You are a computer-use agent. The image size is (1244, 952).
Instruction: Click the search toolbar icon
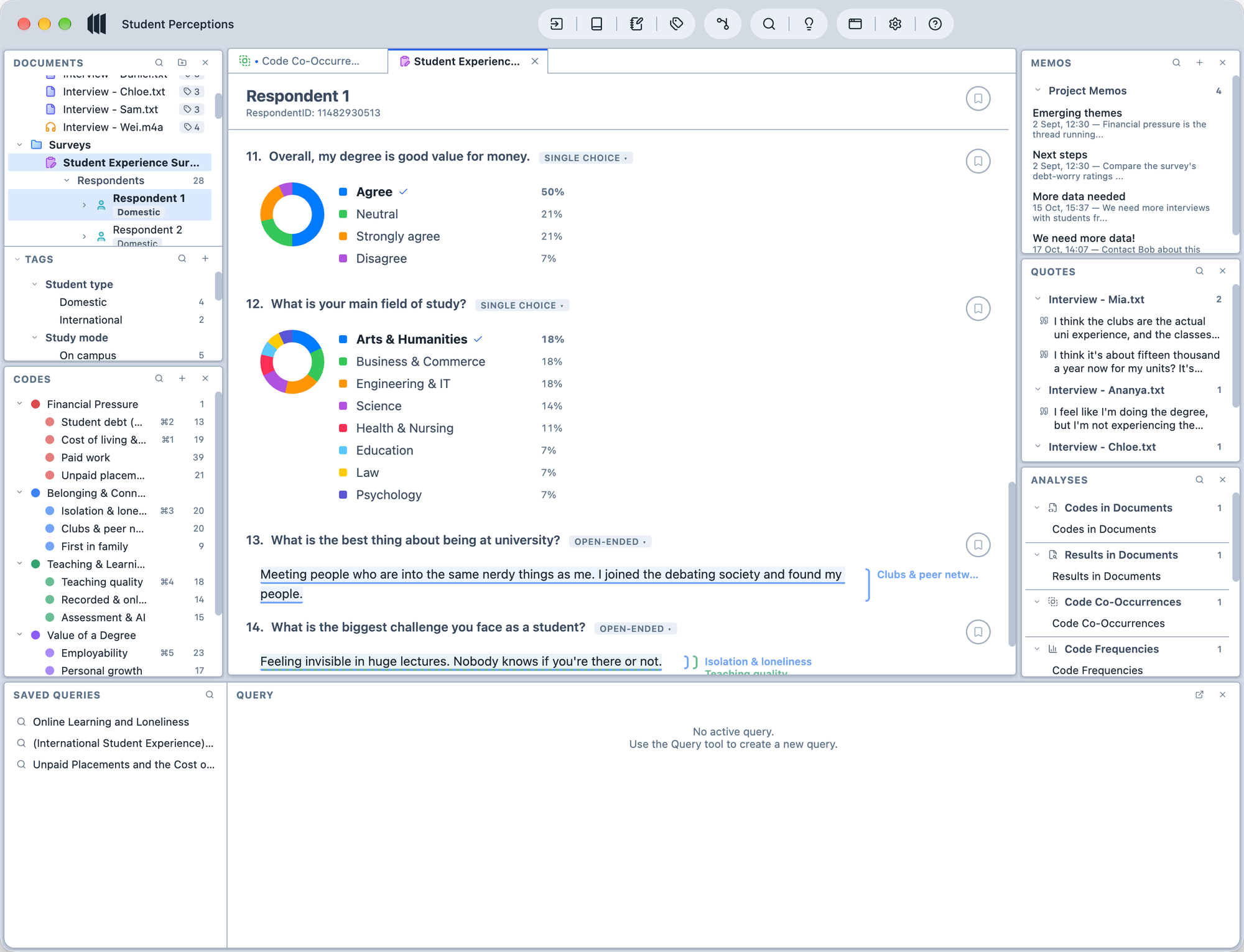(769, 24)
